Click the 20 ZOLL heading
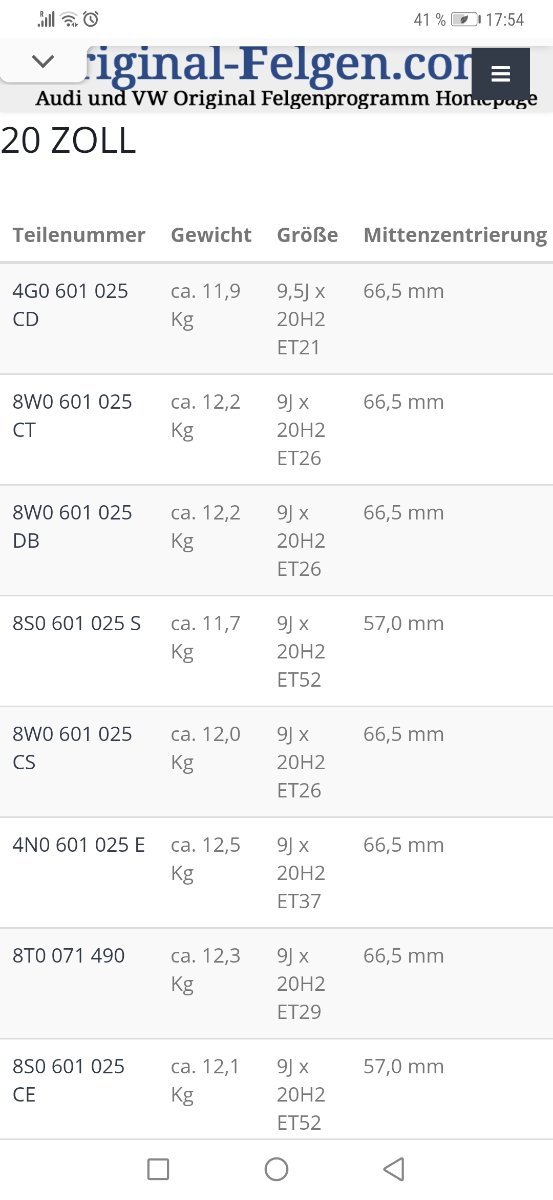This screenshot has width=553, height=1200. tap(68, 141)
